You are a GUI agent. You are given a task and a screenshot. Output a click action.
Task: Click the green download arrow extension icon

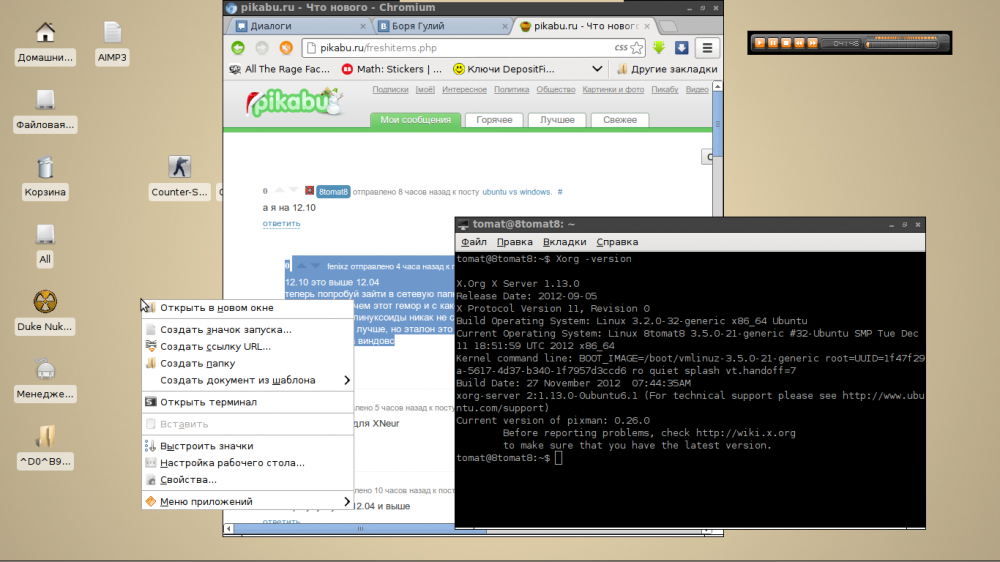659,48
